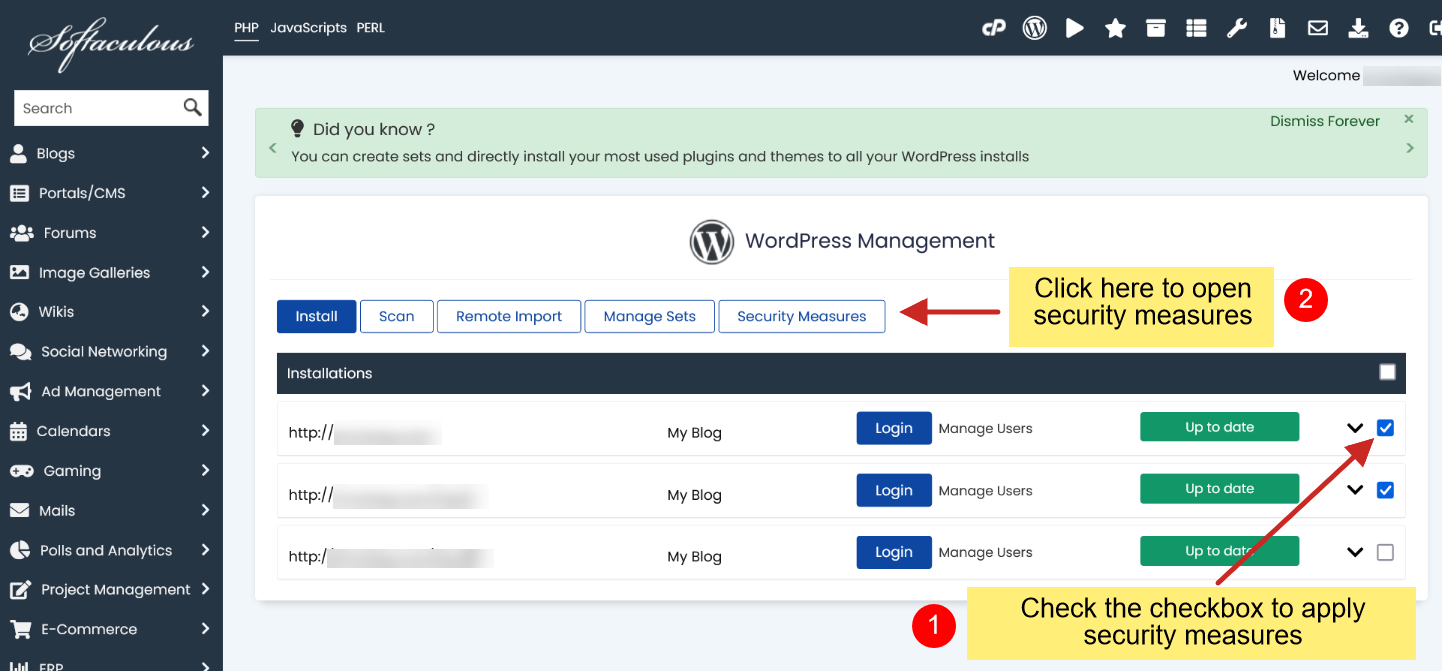Switch to the JavaScripts tab
1442x671 pixels.
pos(308,28)
